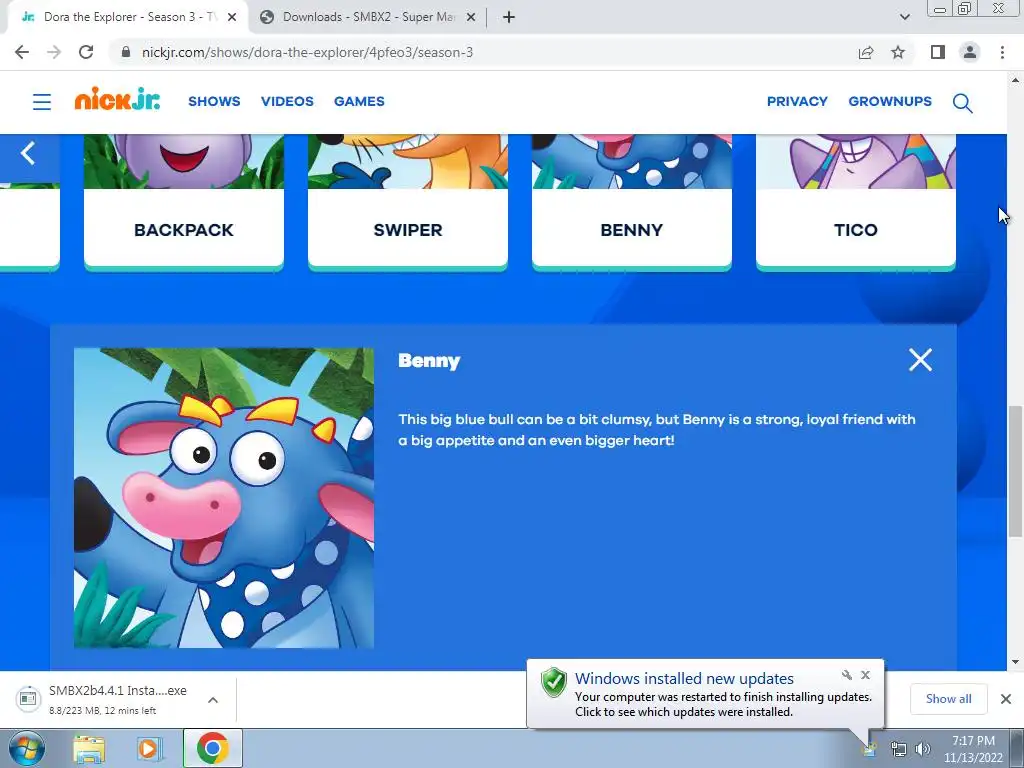Expand download item options chevron

(213, 699)
